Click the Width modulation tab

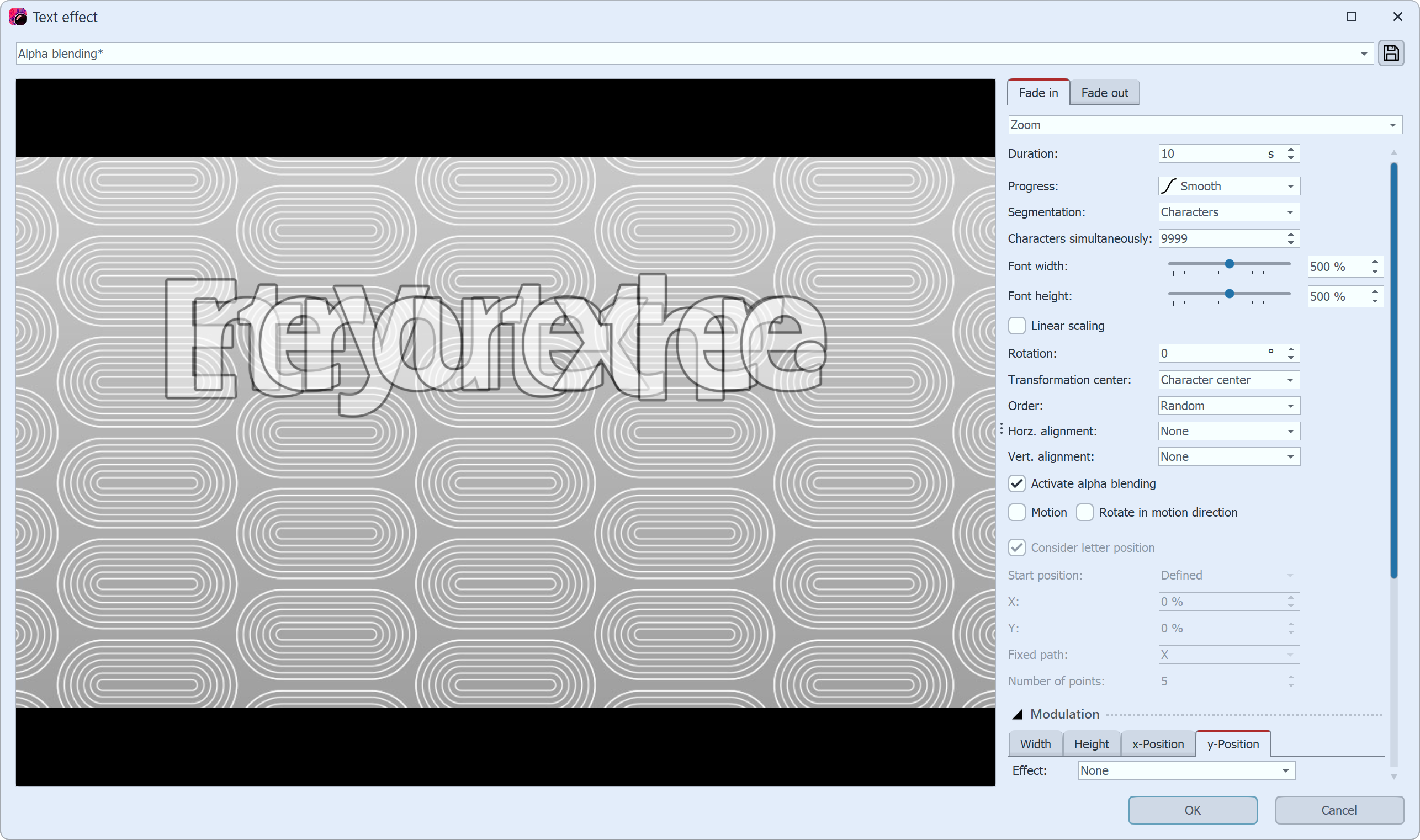(1035, 743)
